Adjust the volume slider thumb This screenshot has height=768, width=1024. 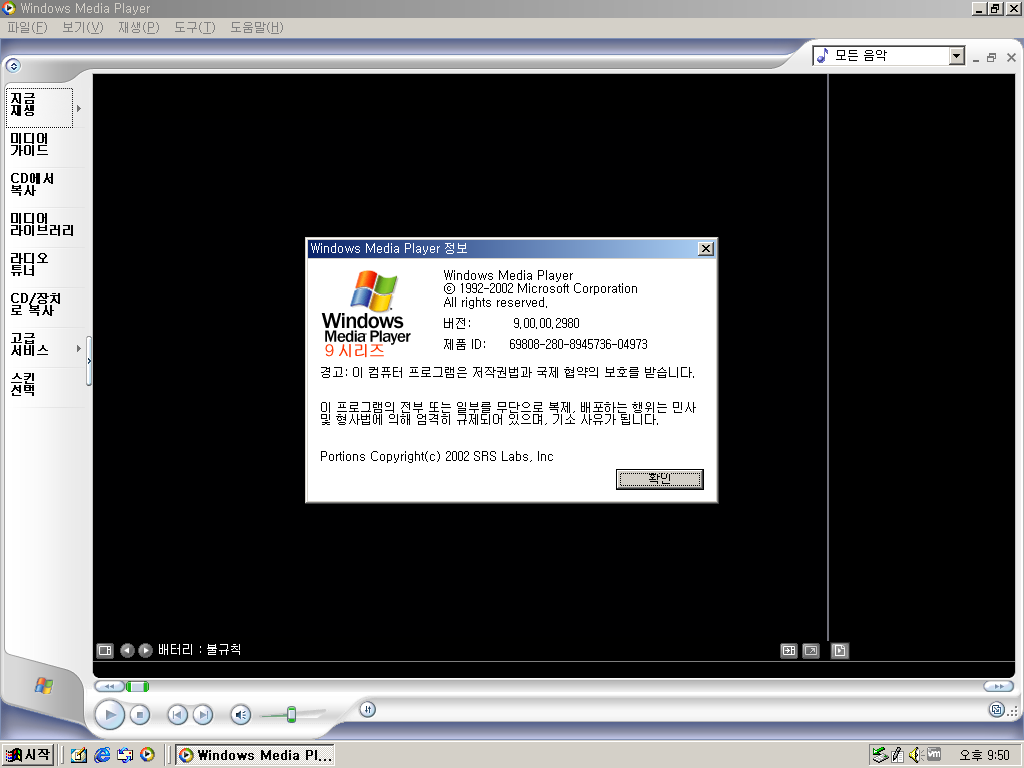click(x=291, y=714)
